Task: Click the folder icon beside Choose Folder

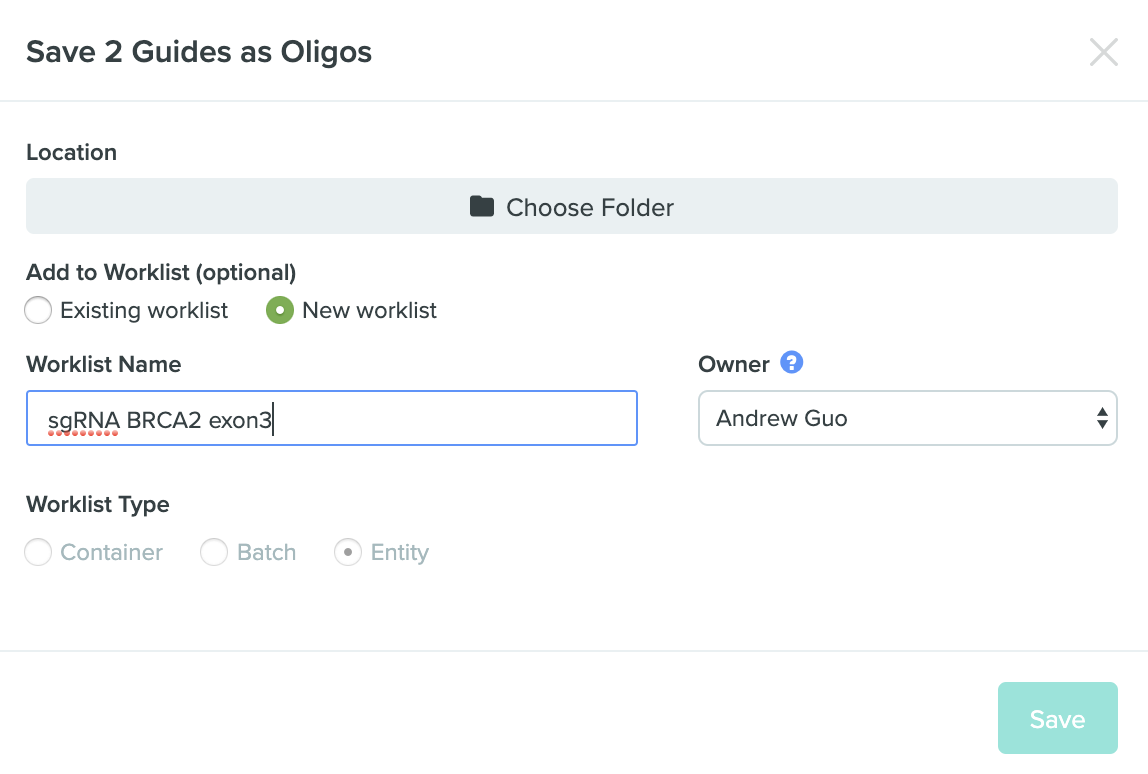Action: (x=482, y=206)
